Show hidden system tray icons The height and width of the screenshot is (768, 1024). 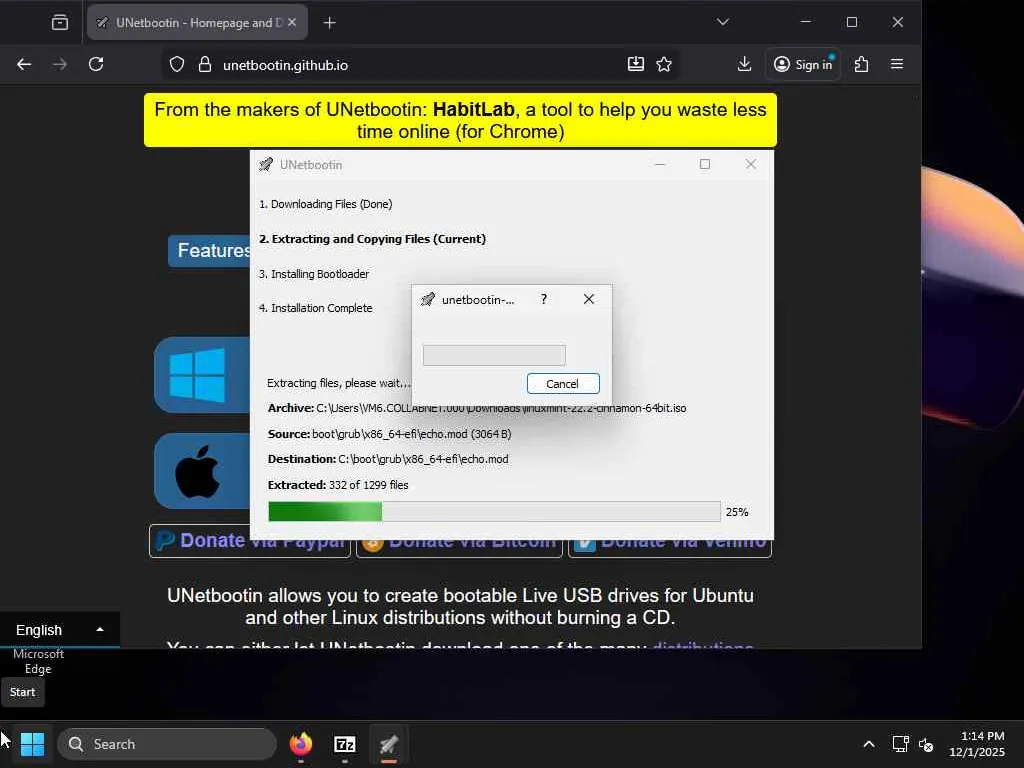869,744
